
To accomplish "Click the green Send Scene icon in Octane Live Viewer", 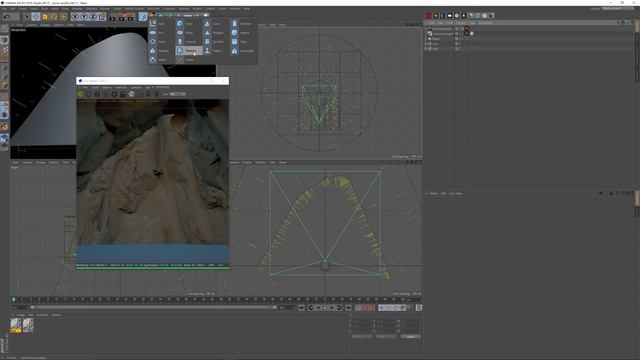I will coord(80,94).
